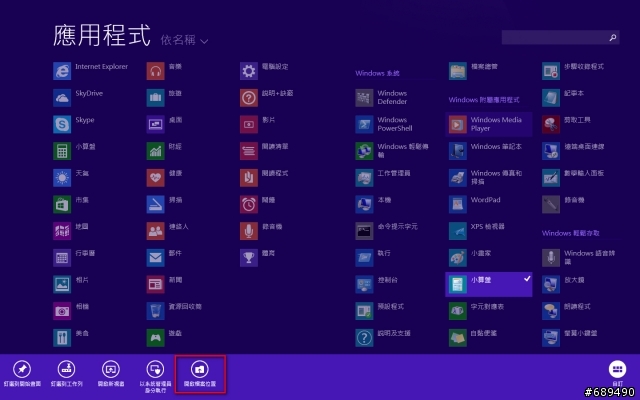Launch WordPad

(x=475, y=204)
